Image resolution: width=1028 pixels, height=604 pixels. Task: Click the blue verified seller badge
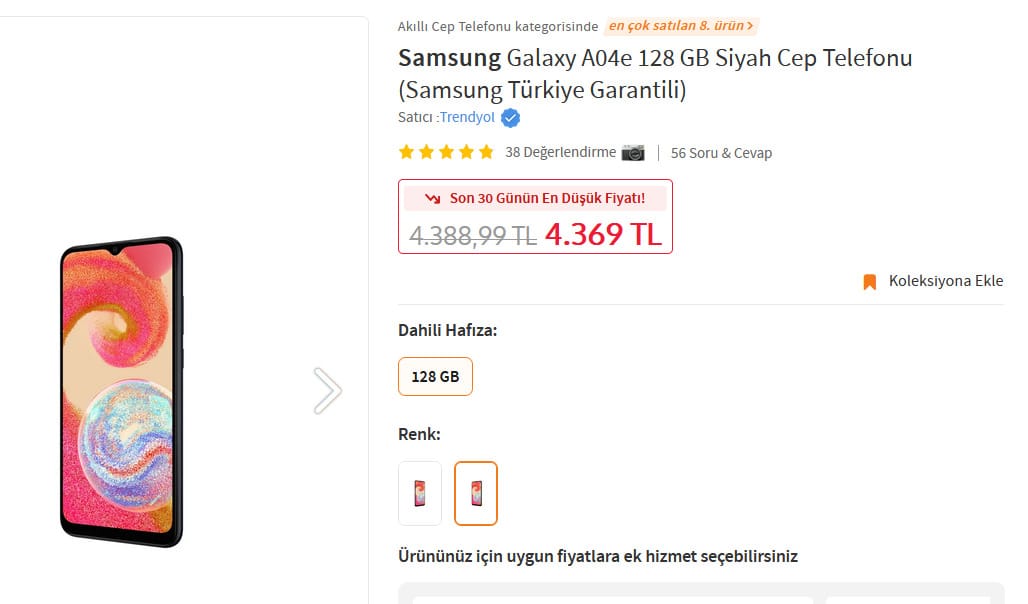510,118
